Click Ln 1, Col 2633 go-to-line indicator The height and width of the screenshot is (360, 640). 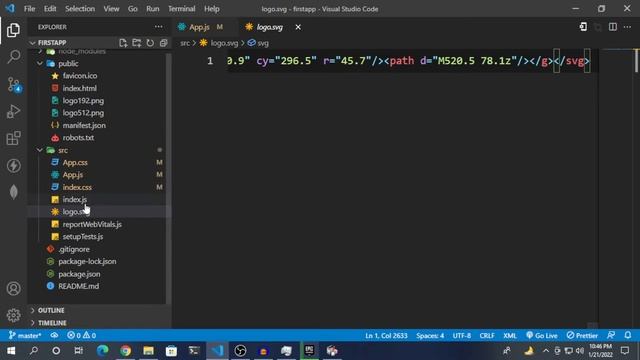coord(386,336)
